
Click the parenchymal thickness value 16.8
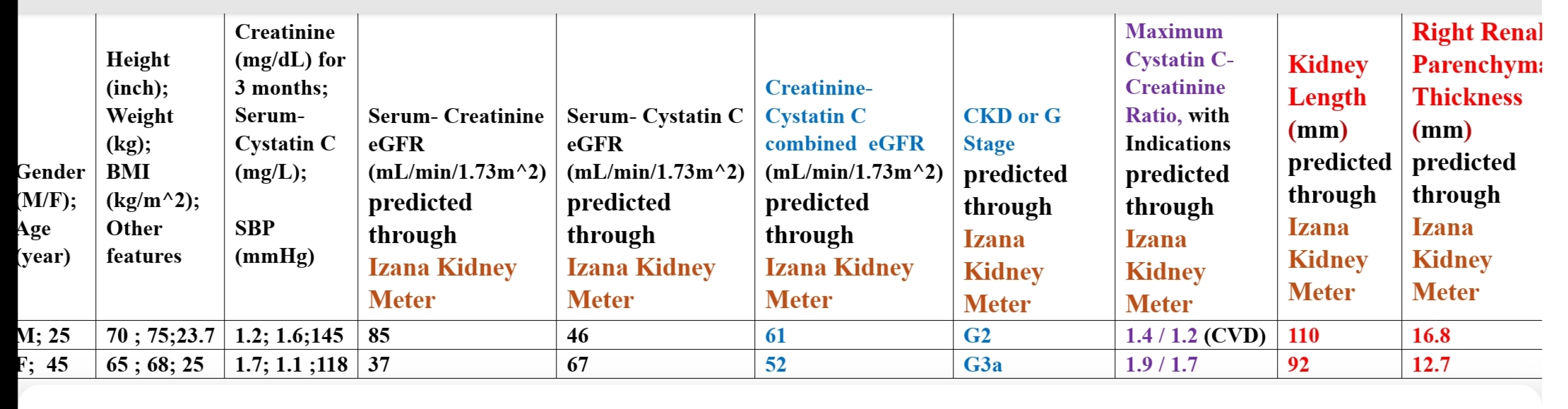tap(1431, 336)
